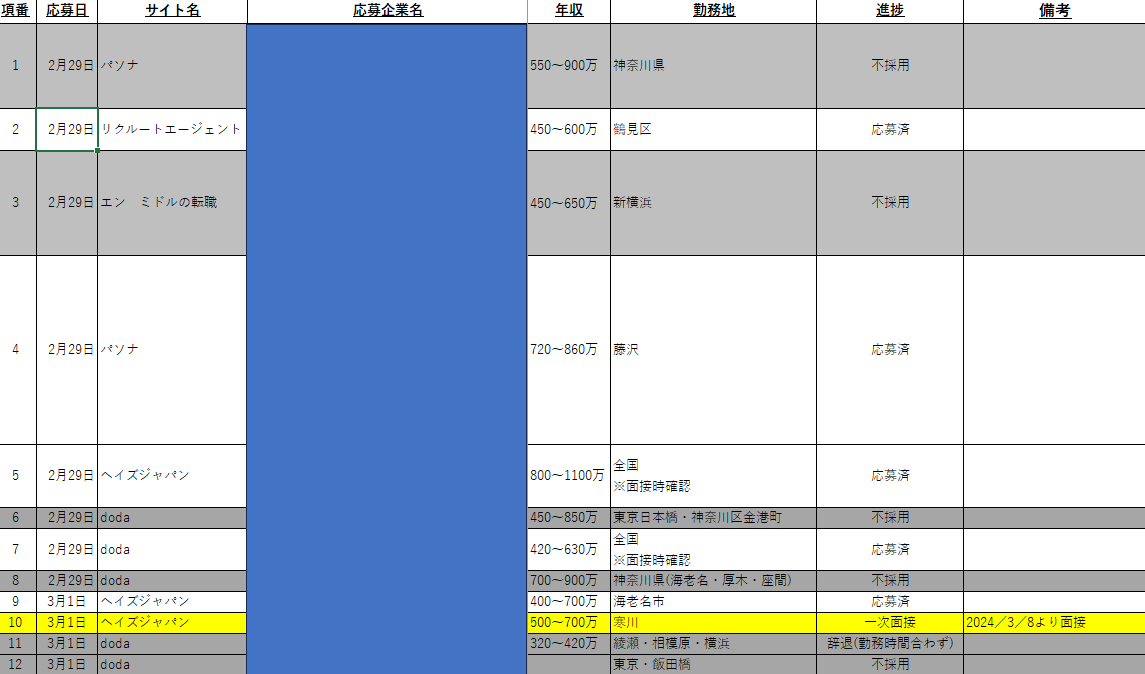Select the 勤務地 header cell
Screen dimensions: 1145x674
pyautogui.click(x=713, y=11)
